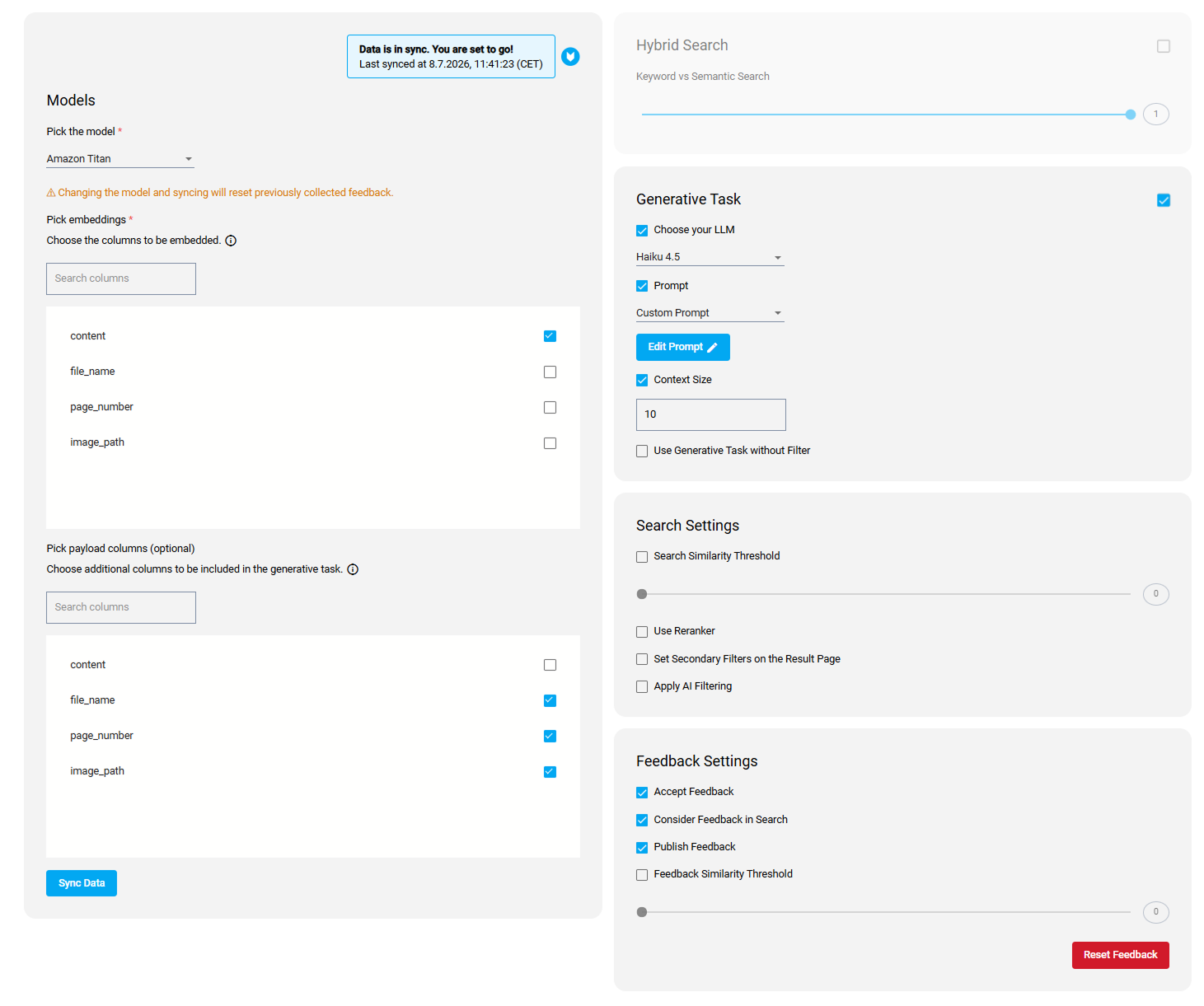Screen dimensions: 1204x1006
Task: Toggle the Prompt checkbox
Action: click(642, 286)
